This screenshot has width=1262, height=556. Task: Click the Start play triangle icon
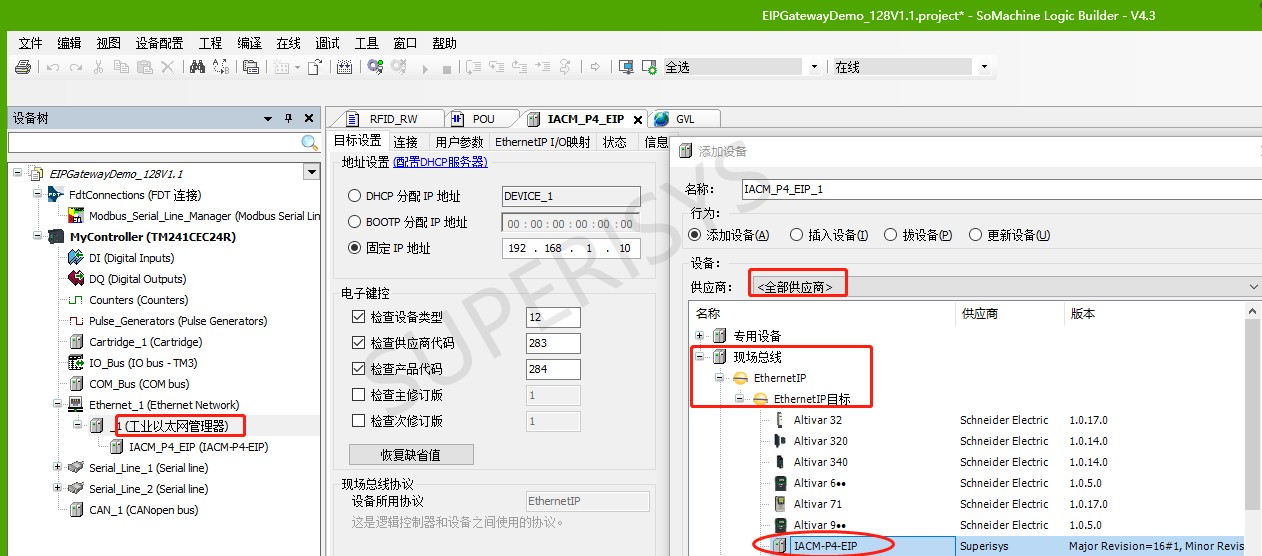[424, 67]
